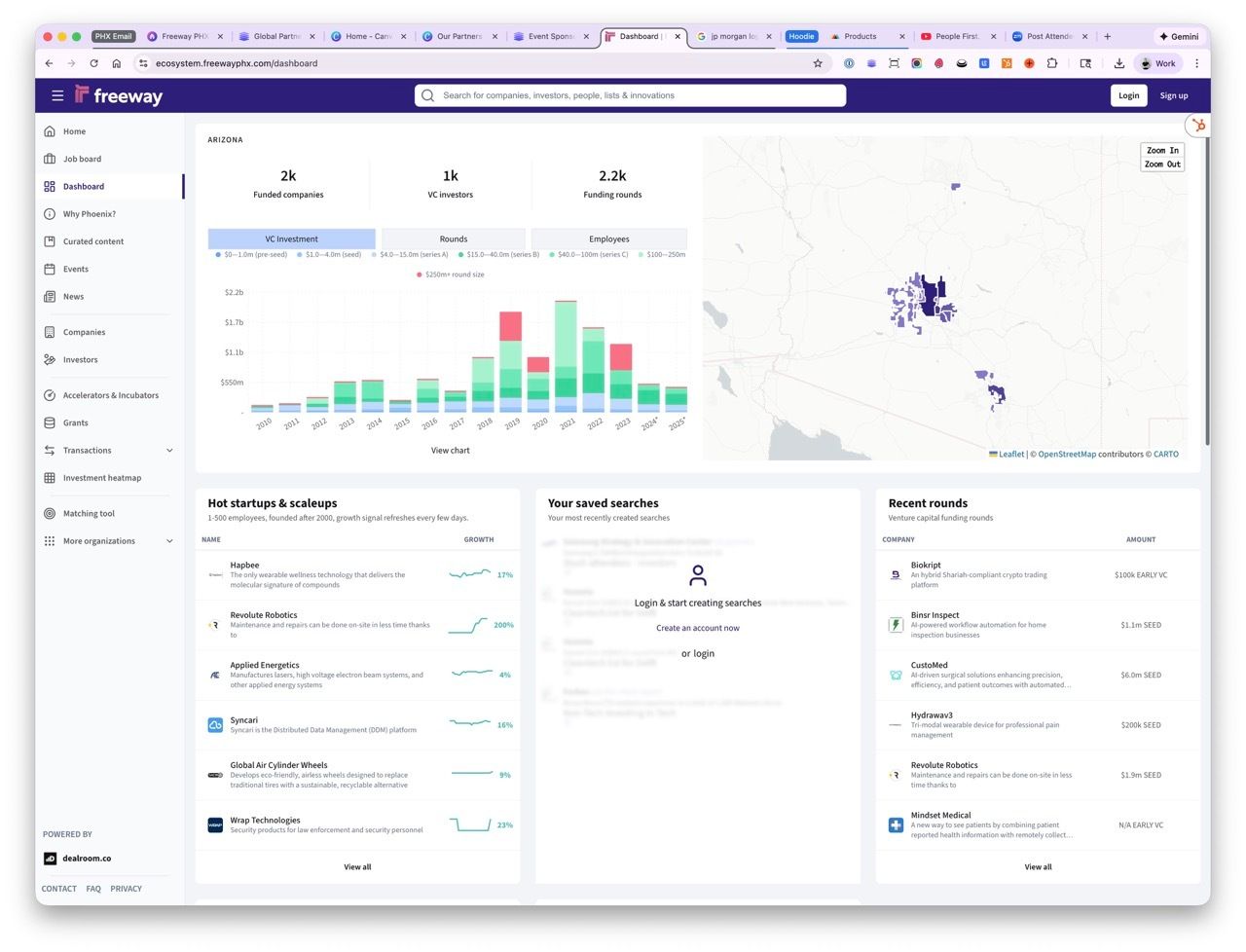The height and width of the screenshot is (952, 1246).
Task: Click the browser reload button
Action: tap(93, 63)
